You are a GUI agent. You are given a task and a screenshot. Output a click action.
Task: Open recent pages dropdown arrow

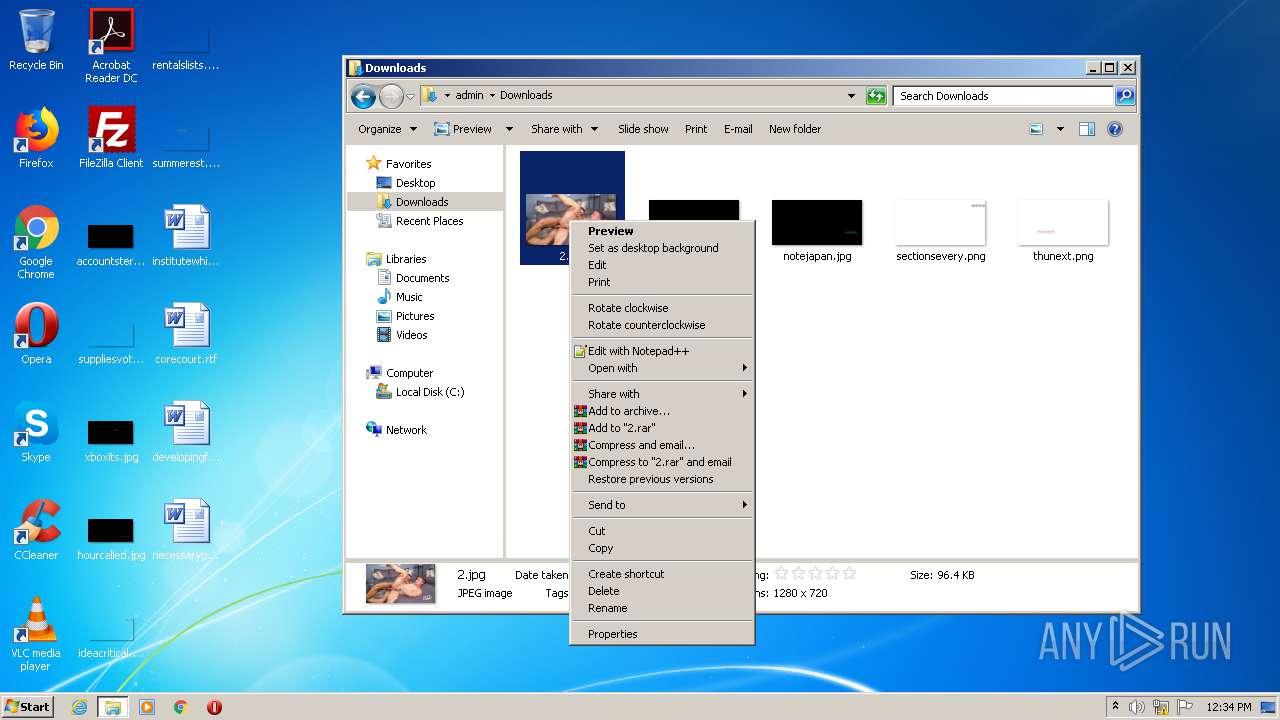point(410,97)
